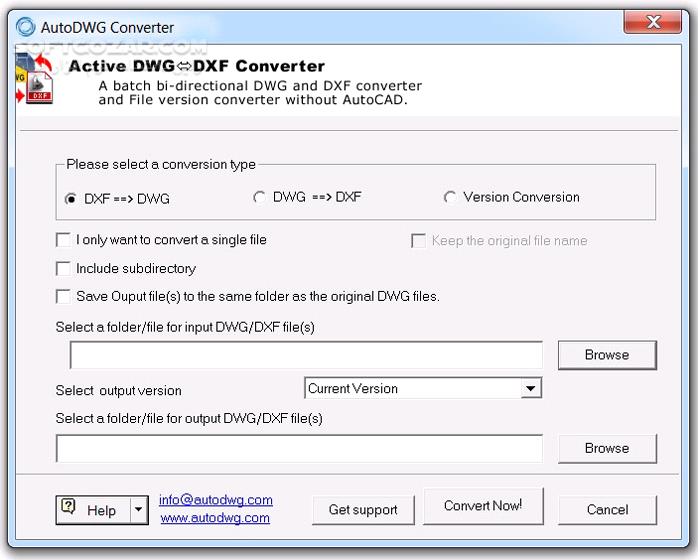The image size is (700, 560).
Task: Open the info@autodwg.com email link
Action: tap(216, 500)
